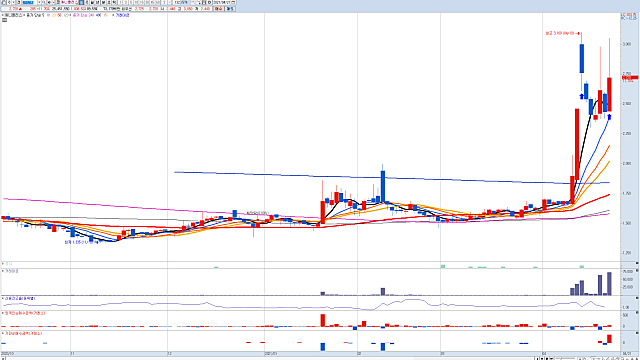The image size is (640, 360).
Task: Click the red current price marker on axis
Action: (x=630, y=77)
